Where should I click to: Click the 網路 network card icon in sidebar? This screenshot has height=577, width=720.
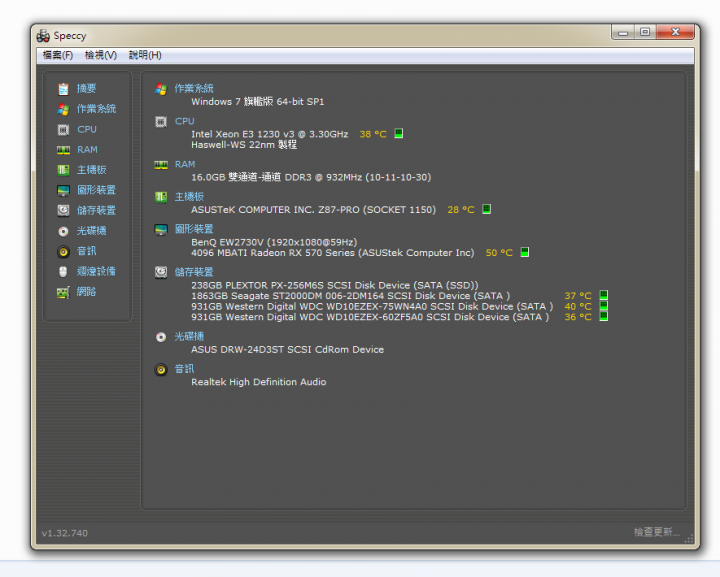63,292
